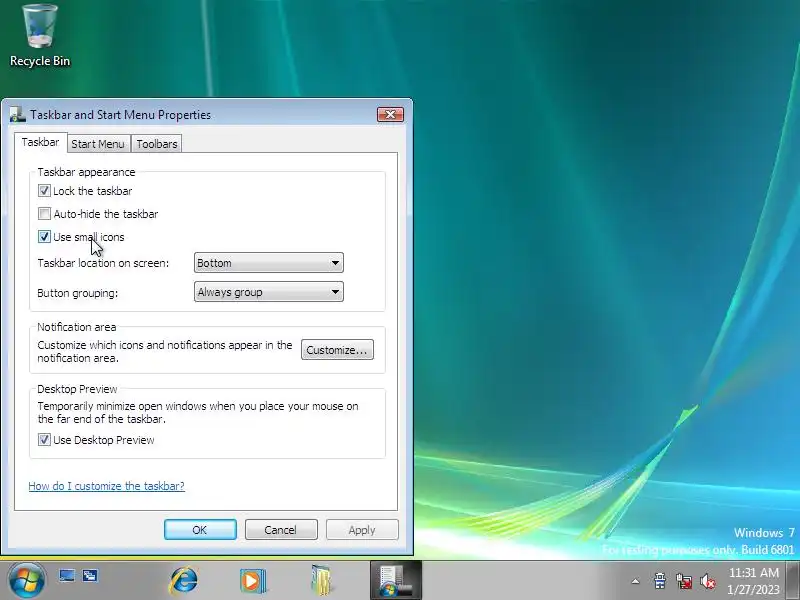Screen dimensions: 800x600
Task: Launch Internet Explorer from the taskbar
Action: point(184,580)
